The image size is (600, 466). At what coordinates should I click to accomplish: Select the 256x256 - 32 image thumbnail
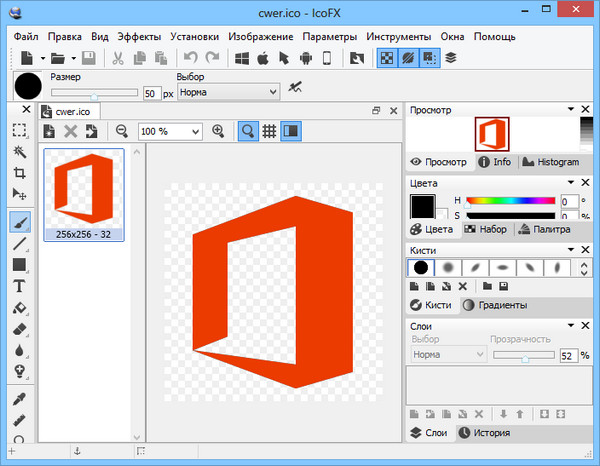[x=84, y=195]
